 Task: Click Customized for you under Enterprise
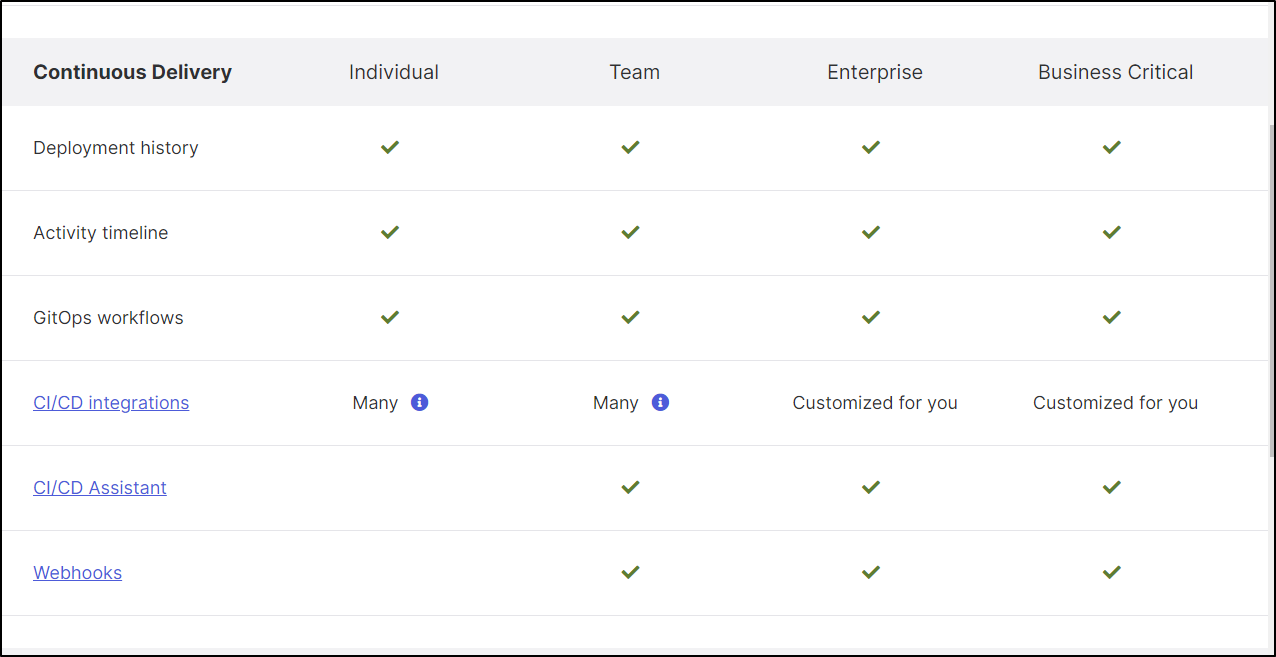coord(875,403)
